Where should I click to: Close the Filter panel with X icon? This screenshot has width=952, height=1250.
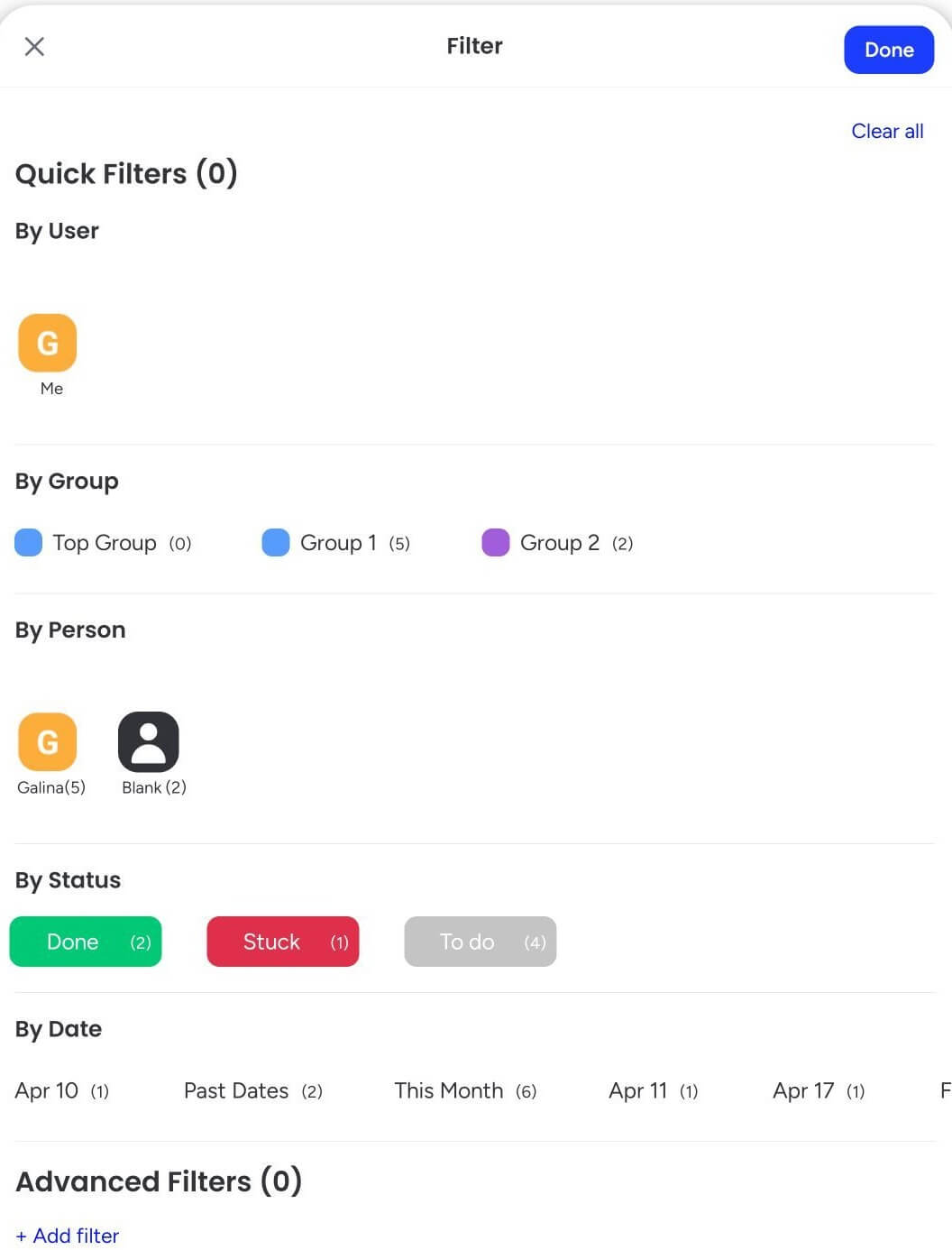pyautogui.click(x=34, y=47)
